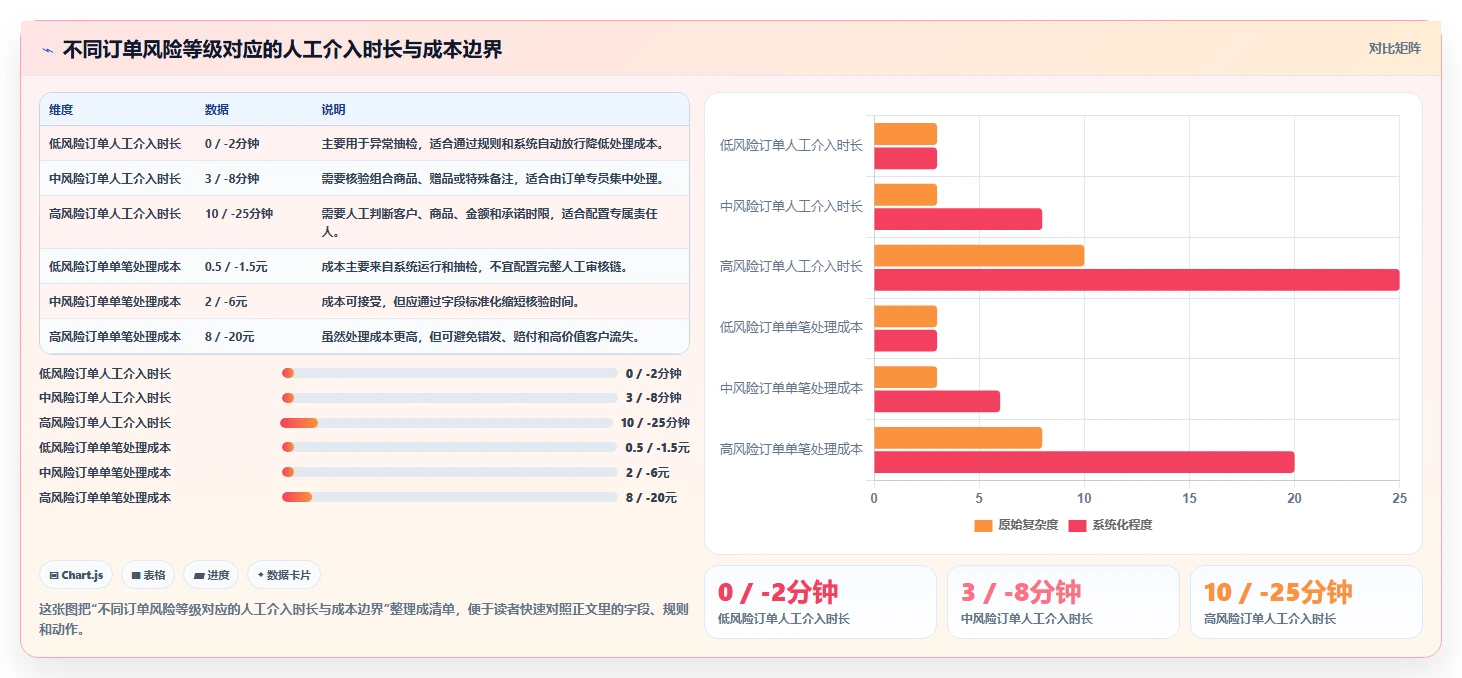
Task: Click the 中风险订单人工介入时长 progress bar
Action: pos(450,398)
